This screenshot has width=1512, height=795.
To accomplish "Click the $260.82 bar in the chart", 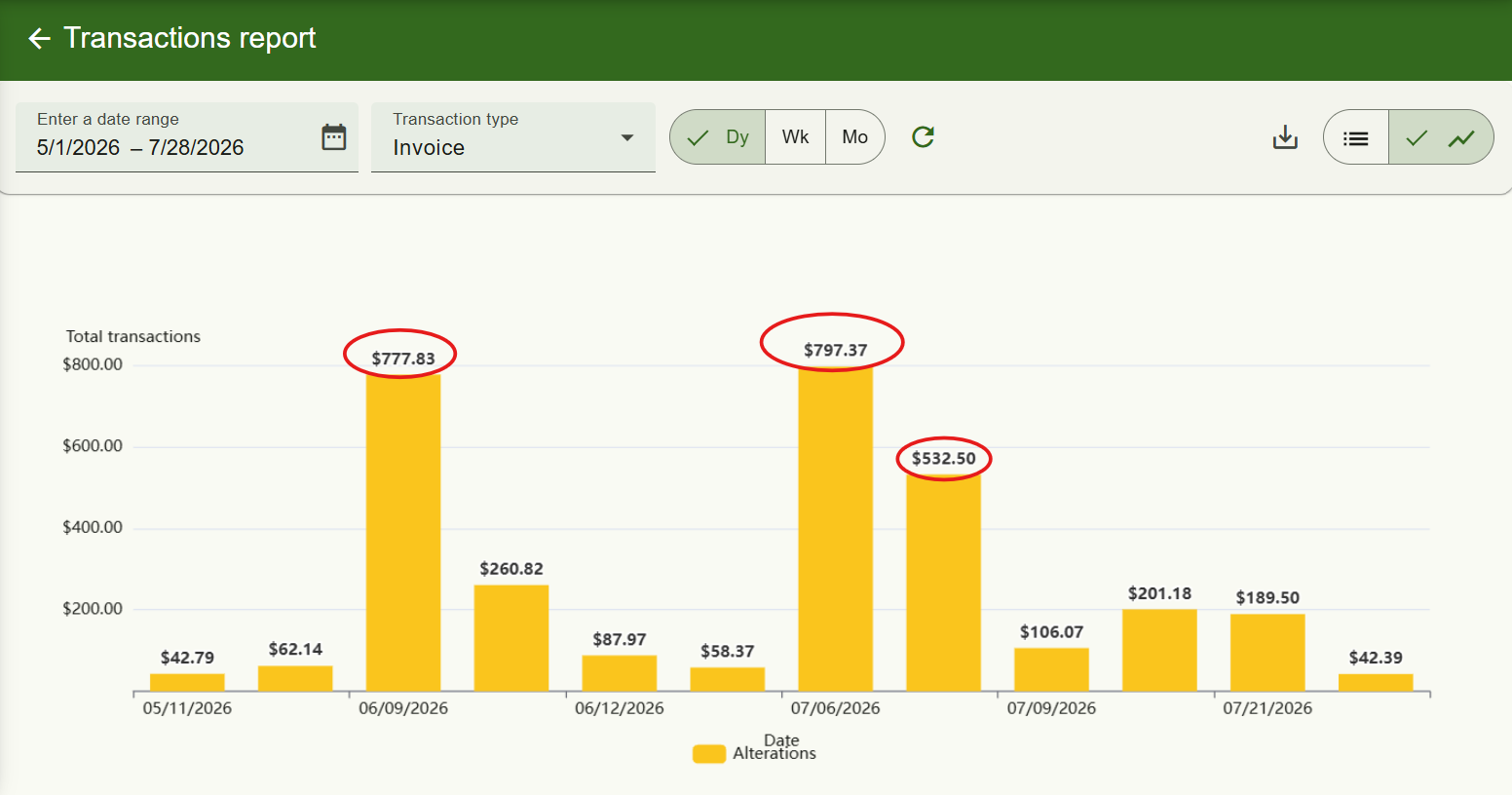I will (511, 638).
